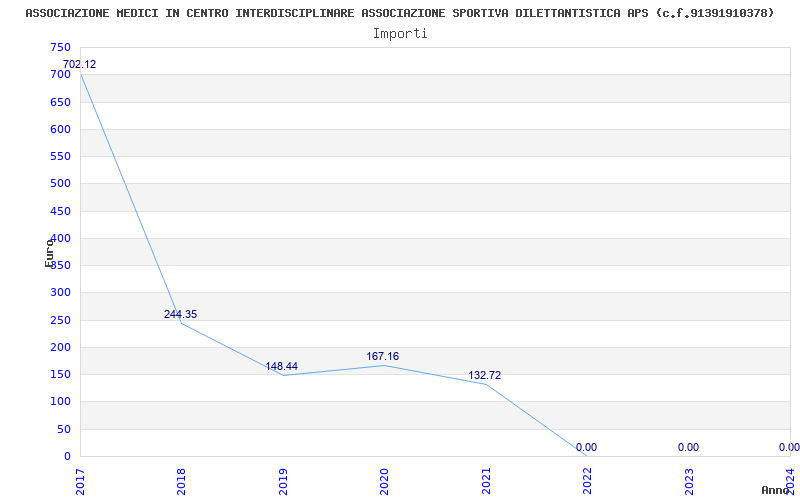
Task: Select the 132.72 data label
Action: [485, 376]
